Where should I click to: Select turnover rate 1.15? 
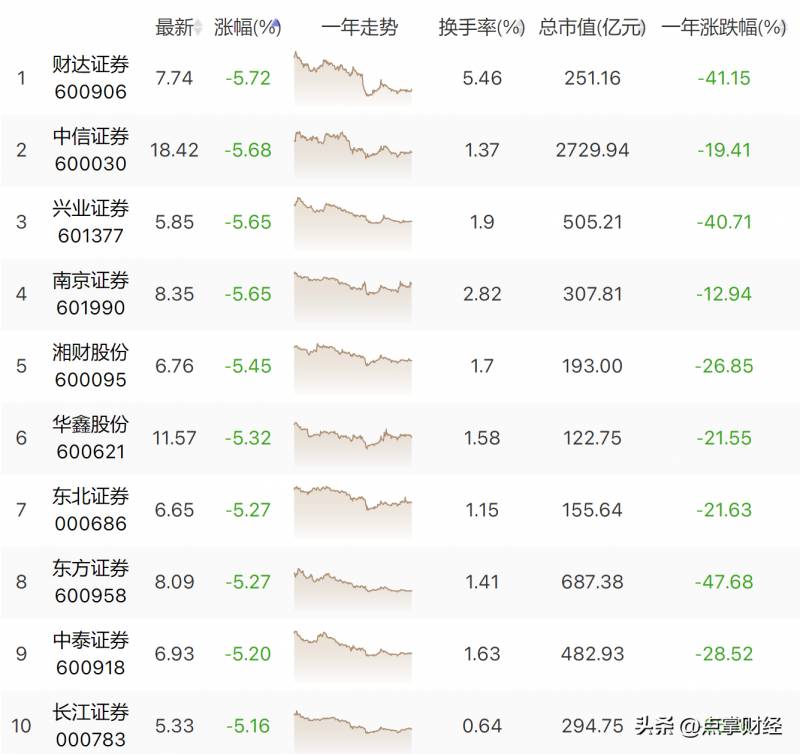[x=482, y=510]
